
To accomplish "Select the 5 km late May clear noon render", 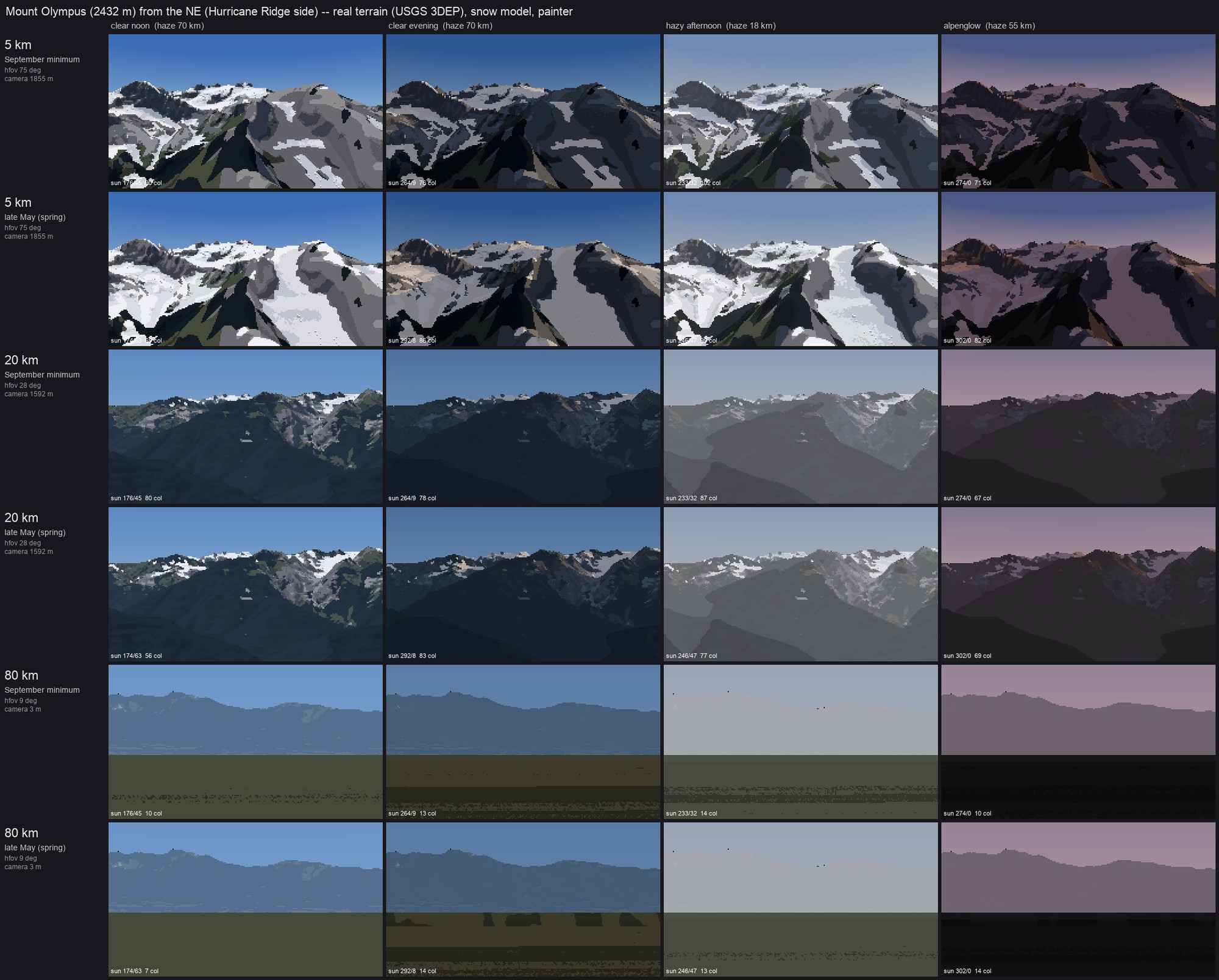I will (x=246, y=269).
